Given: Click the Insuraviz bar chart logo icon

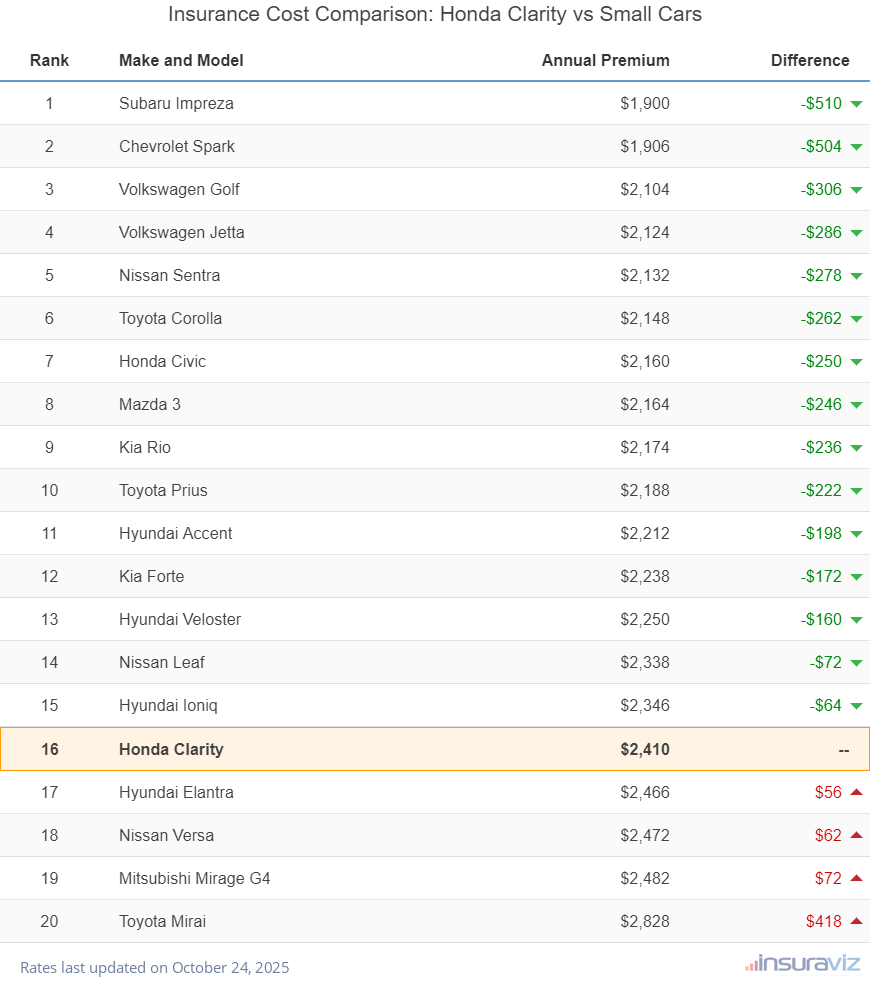Looking at the screenshot, I should 751,965.
